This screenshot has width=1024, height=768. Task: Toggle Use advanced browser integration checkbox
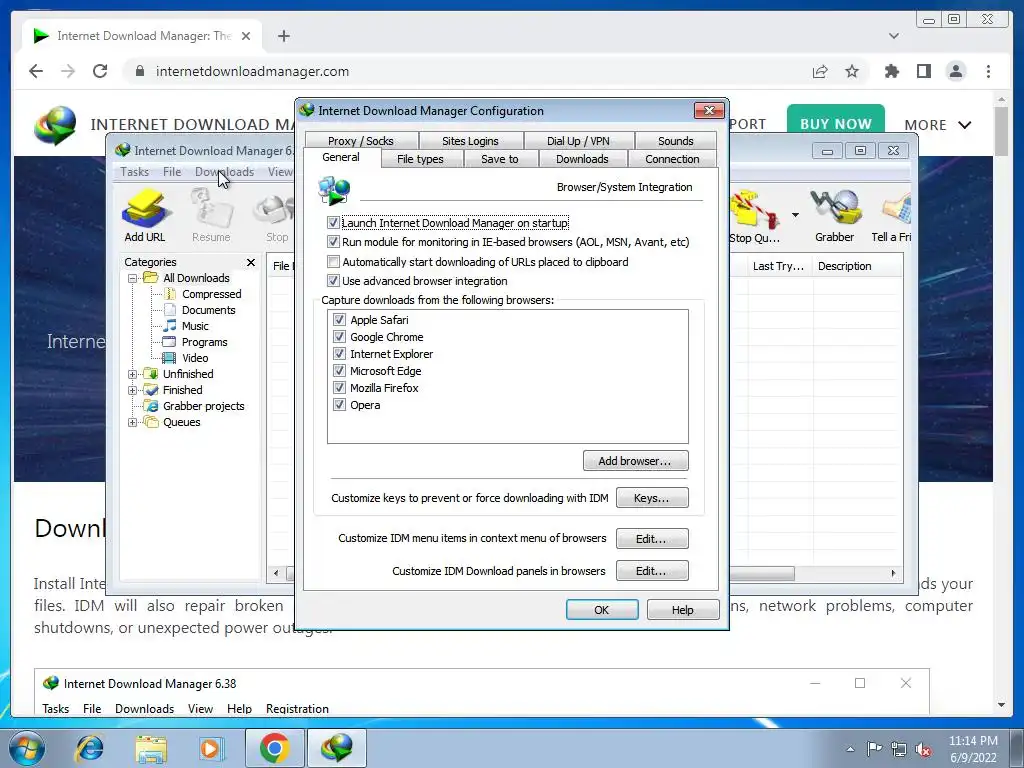(333, 281)
